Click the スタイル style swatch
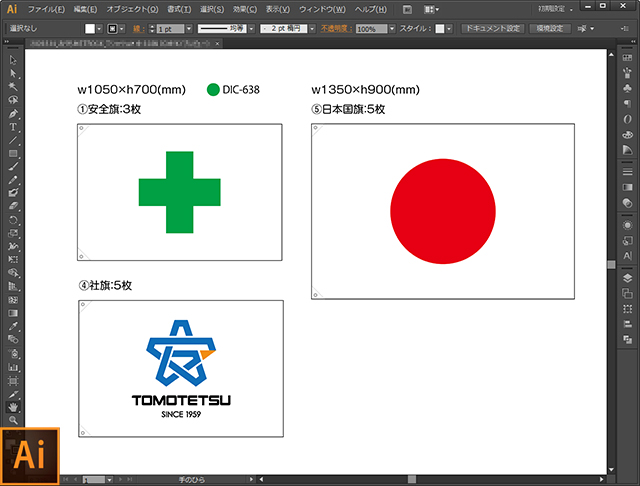Viewport: 640px width, 486px height. tap(440, 29)
